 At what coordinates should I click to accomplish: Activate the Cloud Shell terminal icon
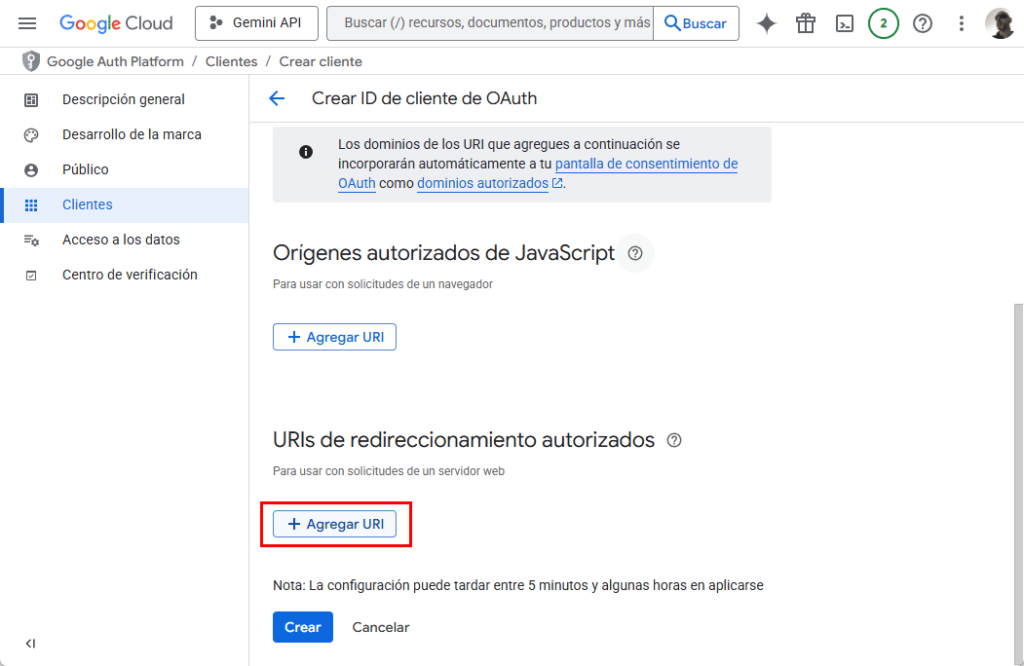tap(844, 23)
